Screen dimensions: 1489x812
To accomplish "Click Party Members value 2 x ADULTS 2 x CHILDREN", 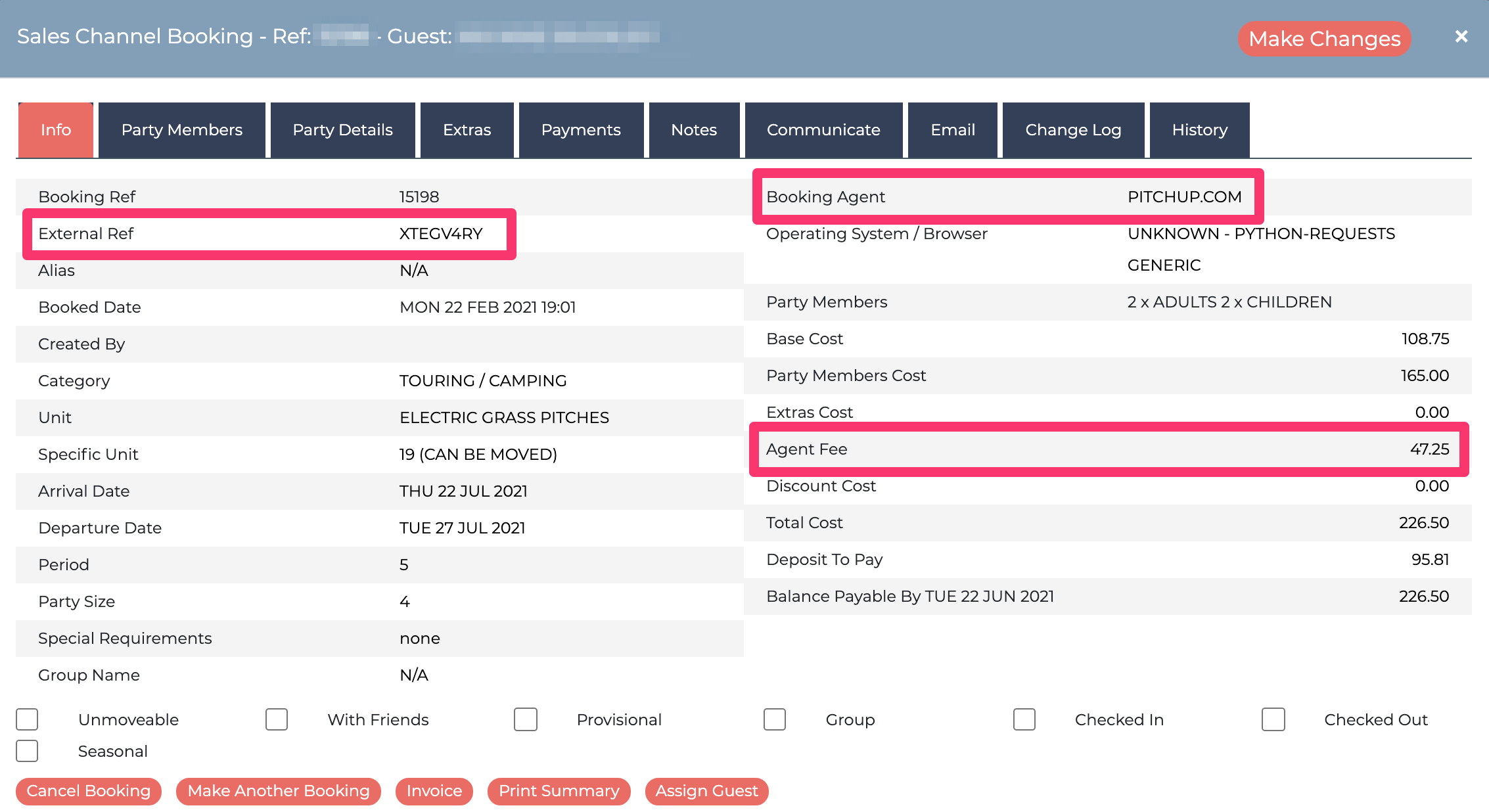I will [1229, 302].
